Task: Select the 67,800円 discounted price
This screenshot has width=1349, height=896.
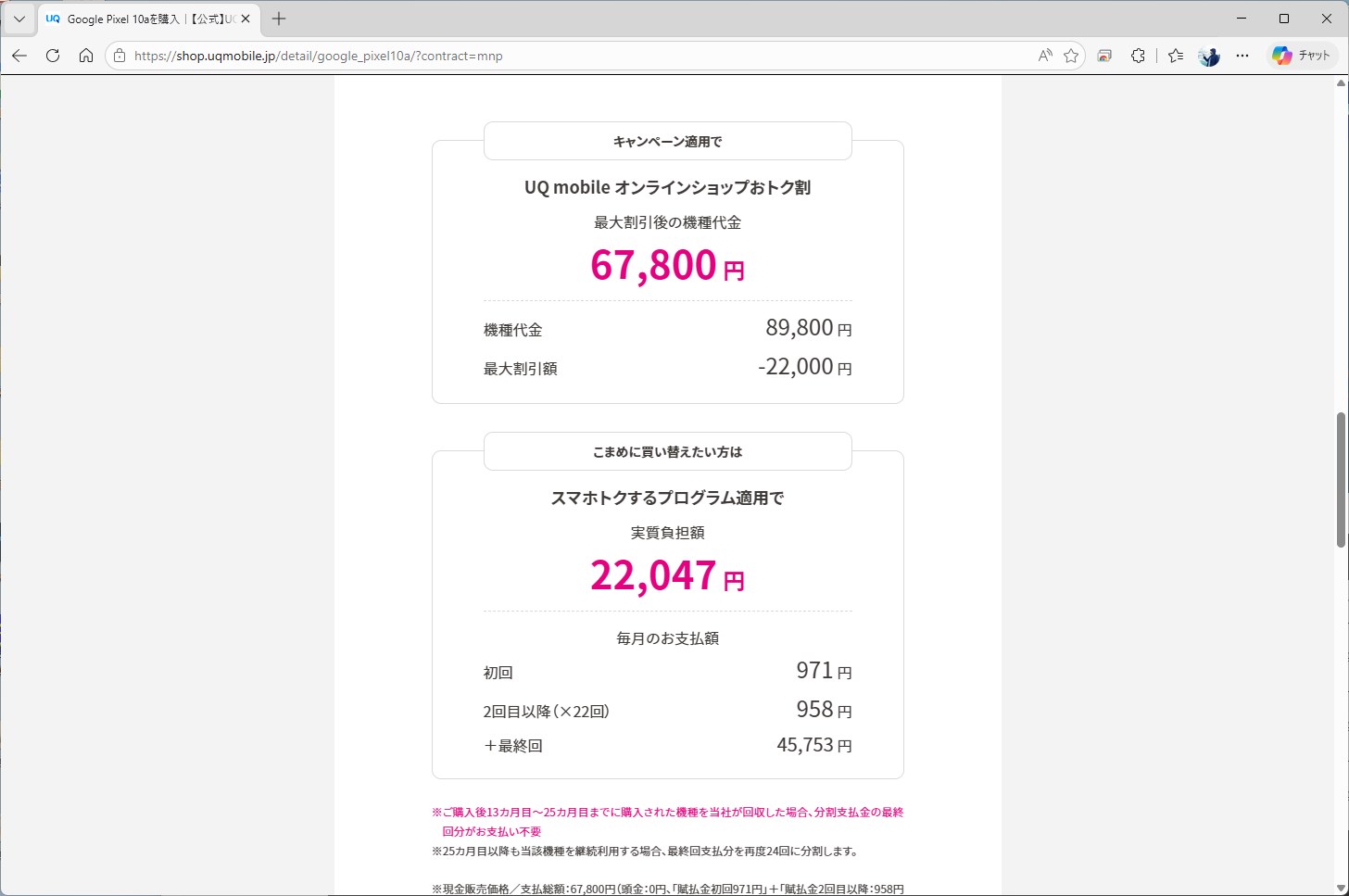Action: click(x=665, y=266)
